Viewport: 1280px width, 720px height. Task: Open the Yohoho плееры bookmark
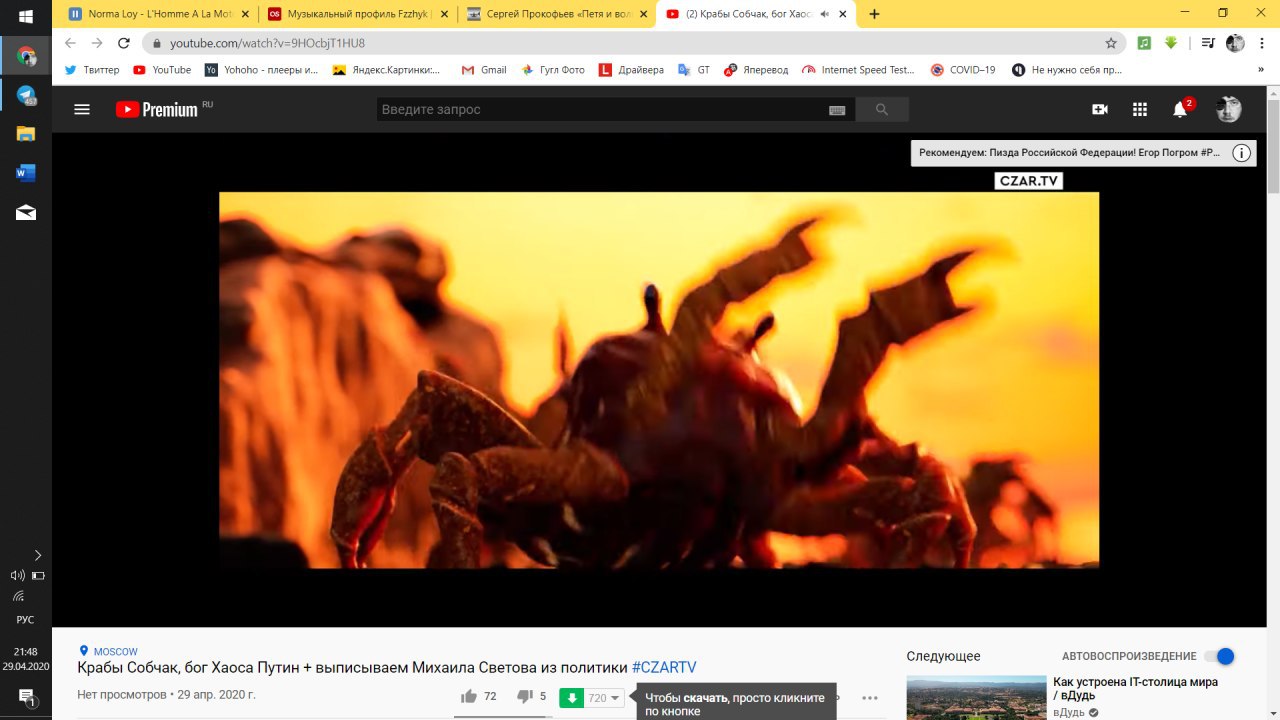coord(261,70)
